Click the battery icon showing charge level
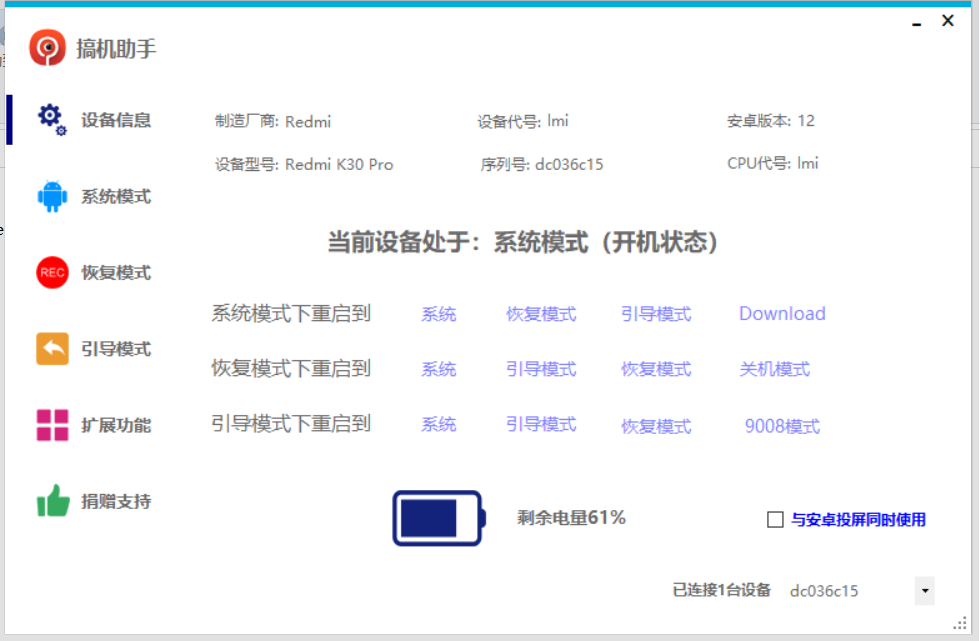The height and width of the screenshot is (641, 980). [438, 517]
